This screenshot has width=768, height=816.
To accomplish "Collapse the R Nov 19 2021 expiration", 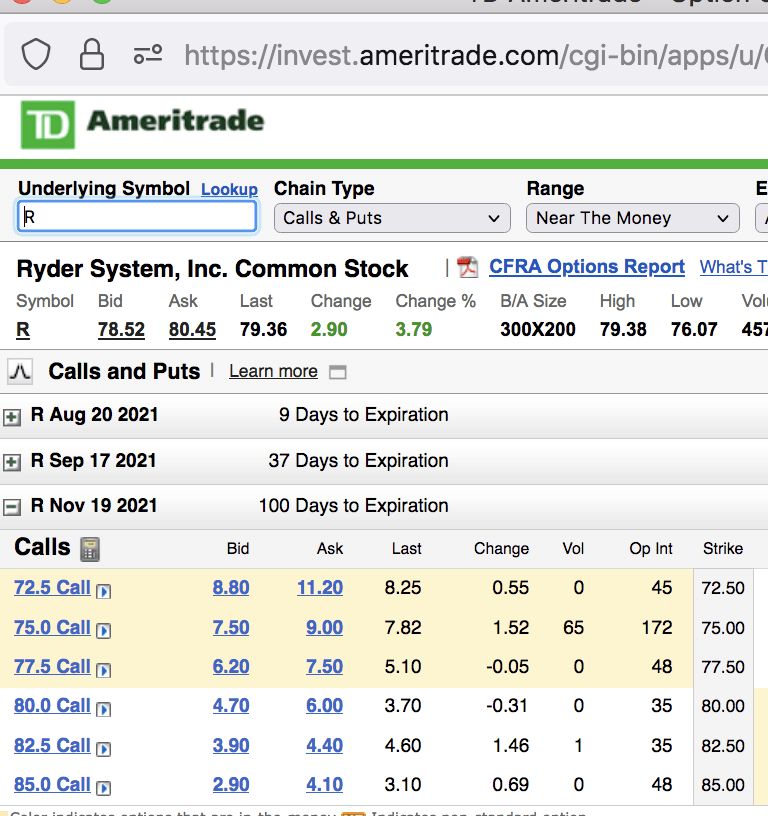I will pos(12,507).
